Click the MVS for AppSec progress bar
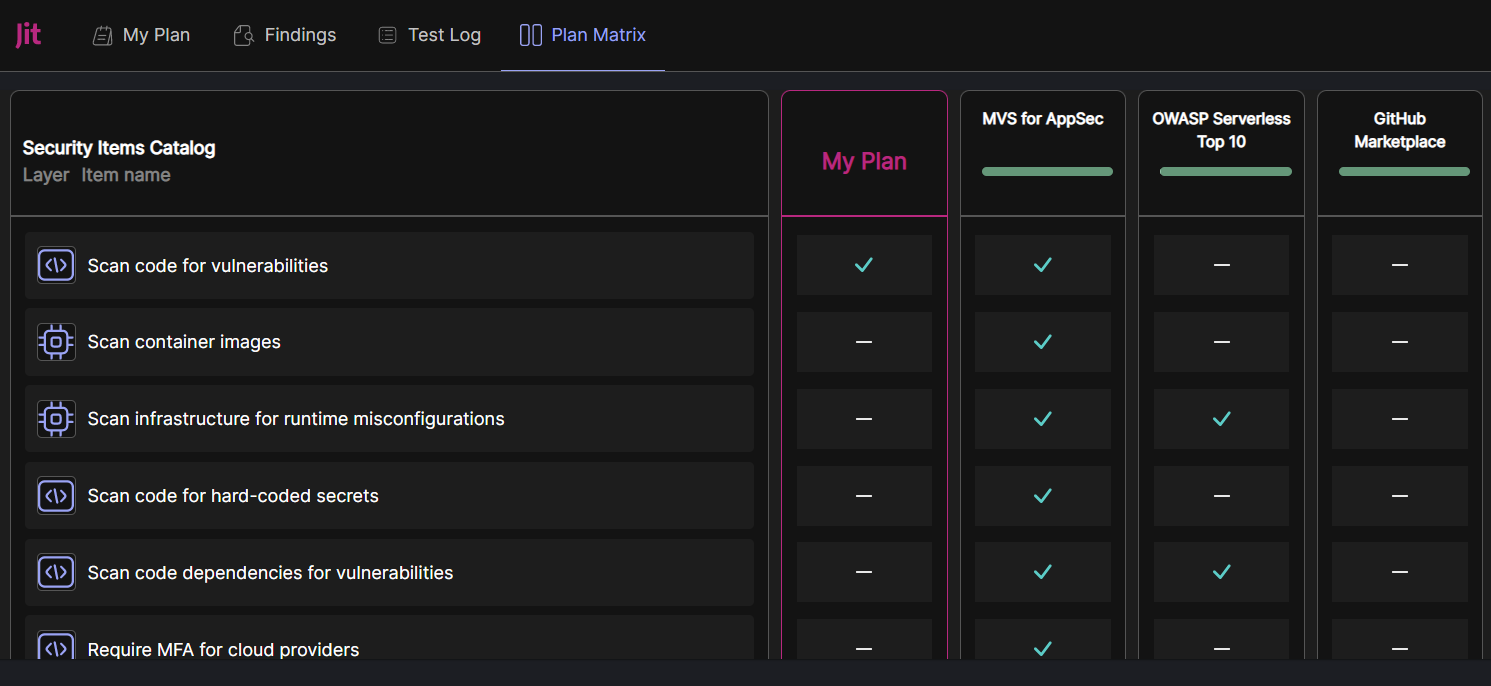 point(1047,171)
